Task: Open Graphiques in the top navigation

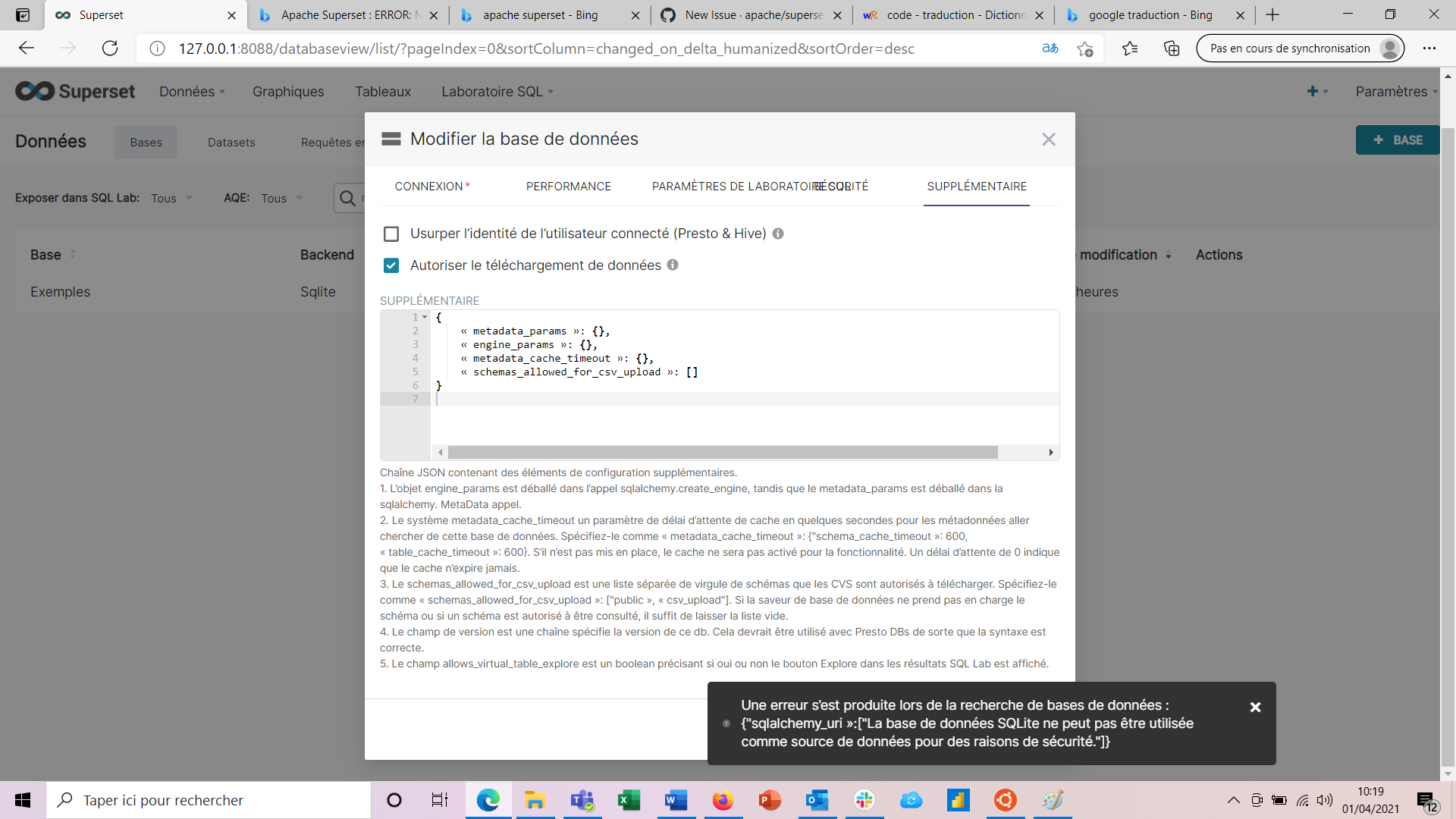Action: point(288,92)
